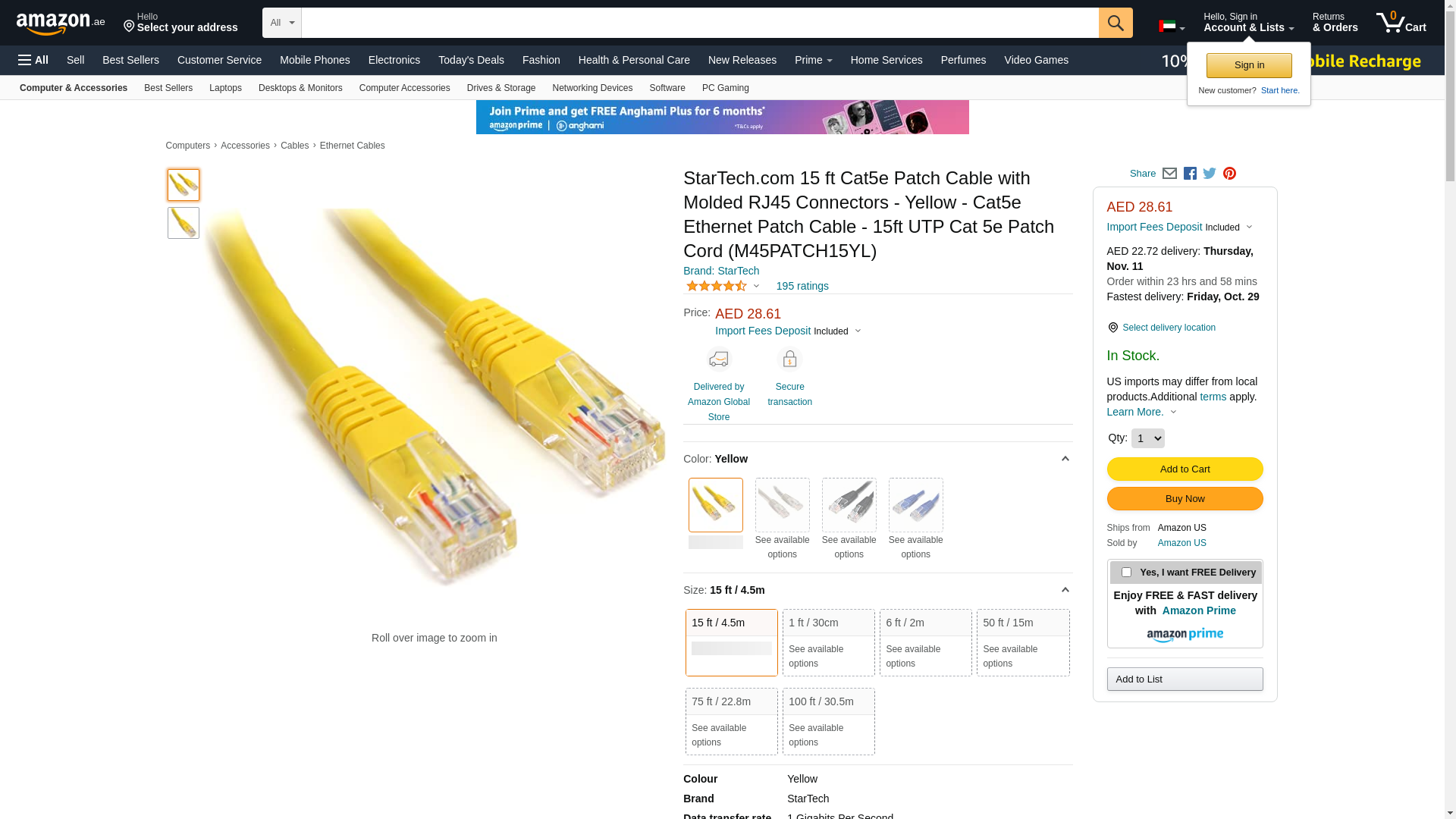Select the 6 ft / 2m size option
The image size is (1456, 819).
coord(925,642)
